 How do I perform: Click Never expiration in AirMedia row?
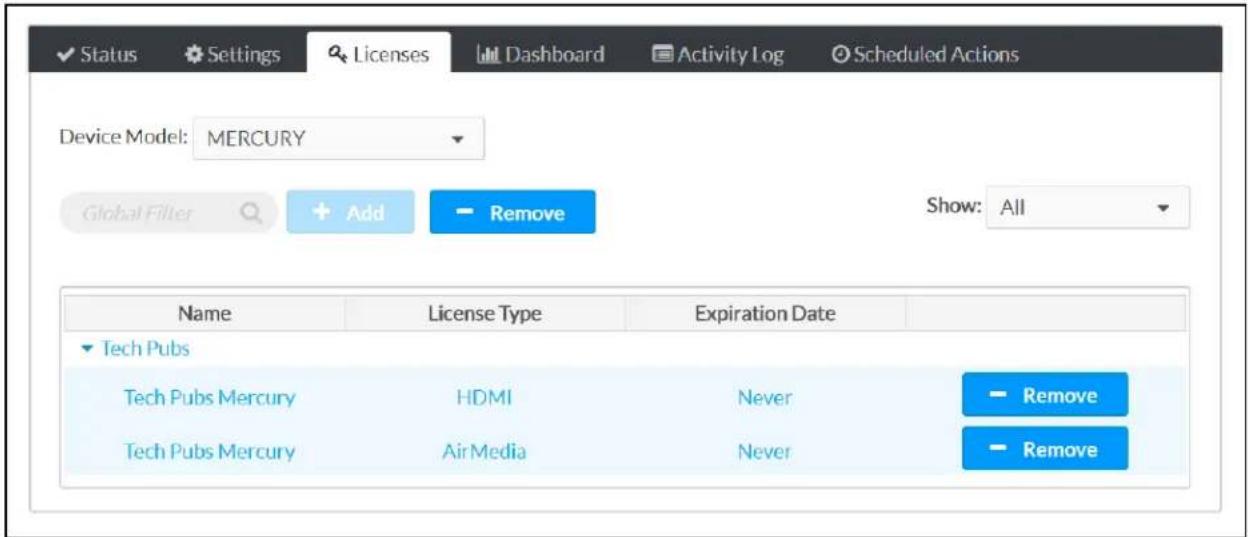point(765,451)
